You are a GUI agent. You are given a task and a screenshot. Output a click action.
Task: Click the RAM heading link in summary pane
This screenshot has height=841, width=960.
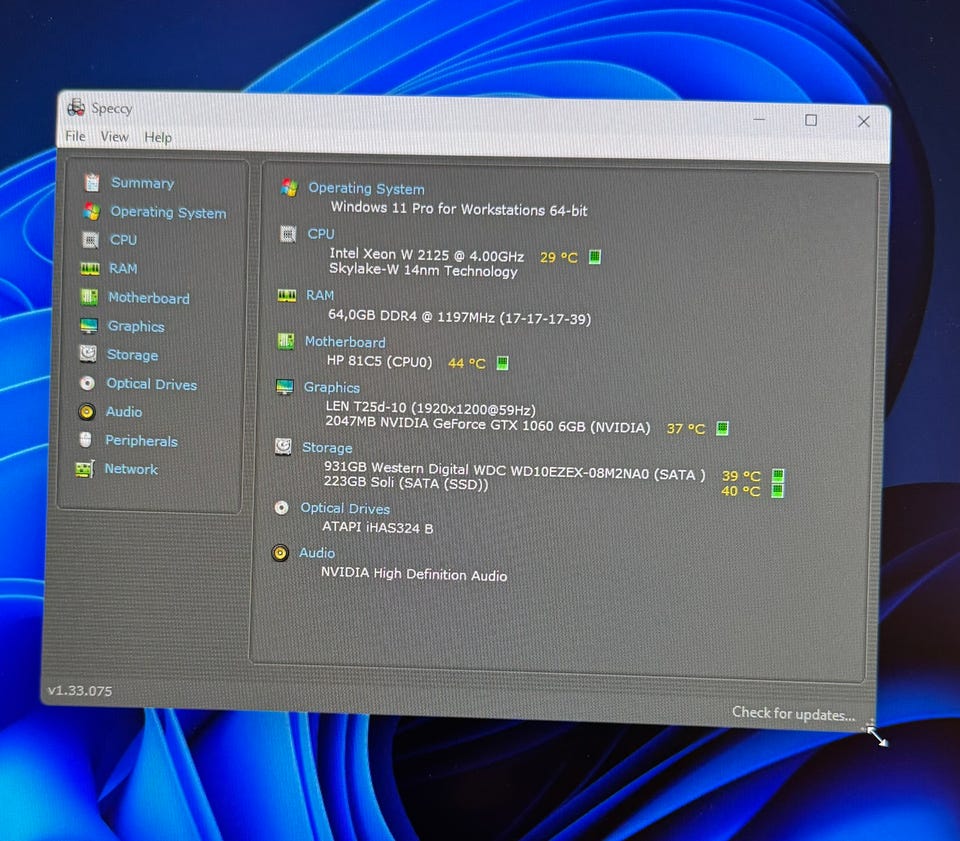click(320, 295)
